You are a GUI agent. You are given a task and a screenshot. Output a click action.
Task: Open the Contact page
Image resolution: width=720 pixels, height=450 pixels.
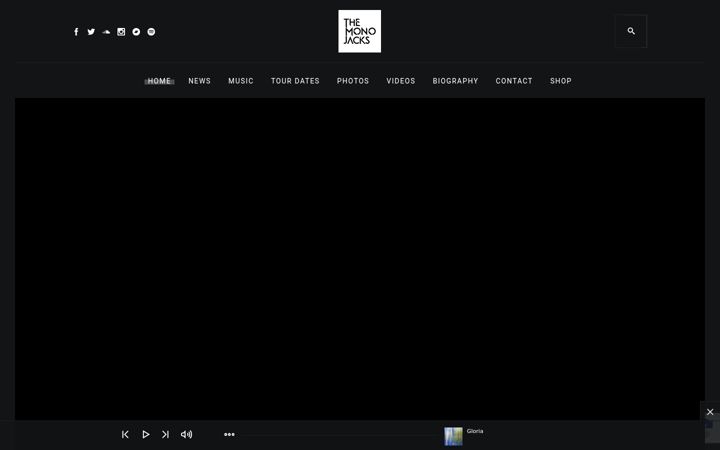point(514,81)
